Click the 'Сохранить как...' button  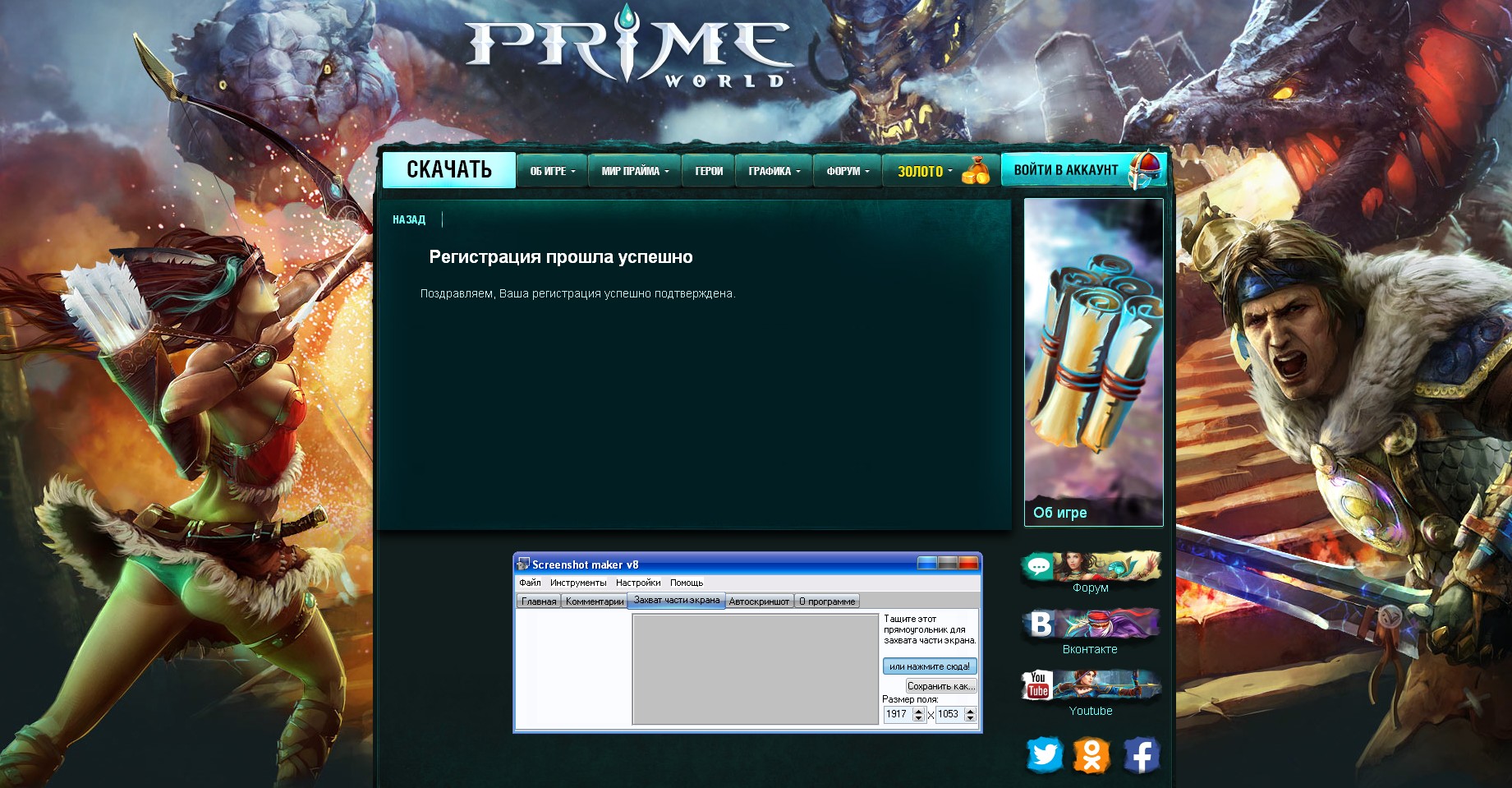point(941,686)
